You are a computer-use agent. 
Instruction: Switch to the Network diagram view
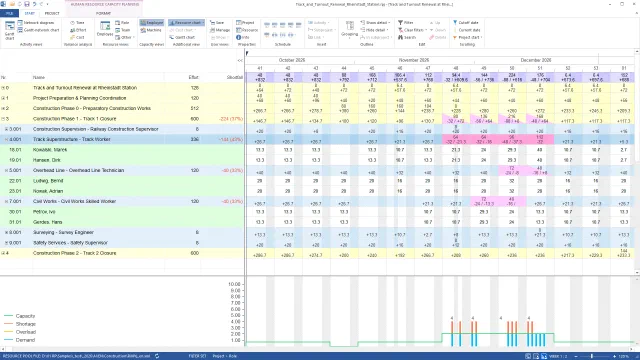click(35, 23)
